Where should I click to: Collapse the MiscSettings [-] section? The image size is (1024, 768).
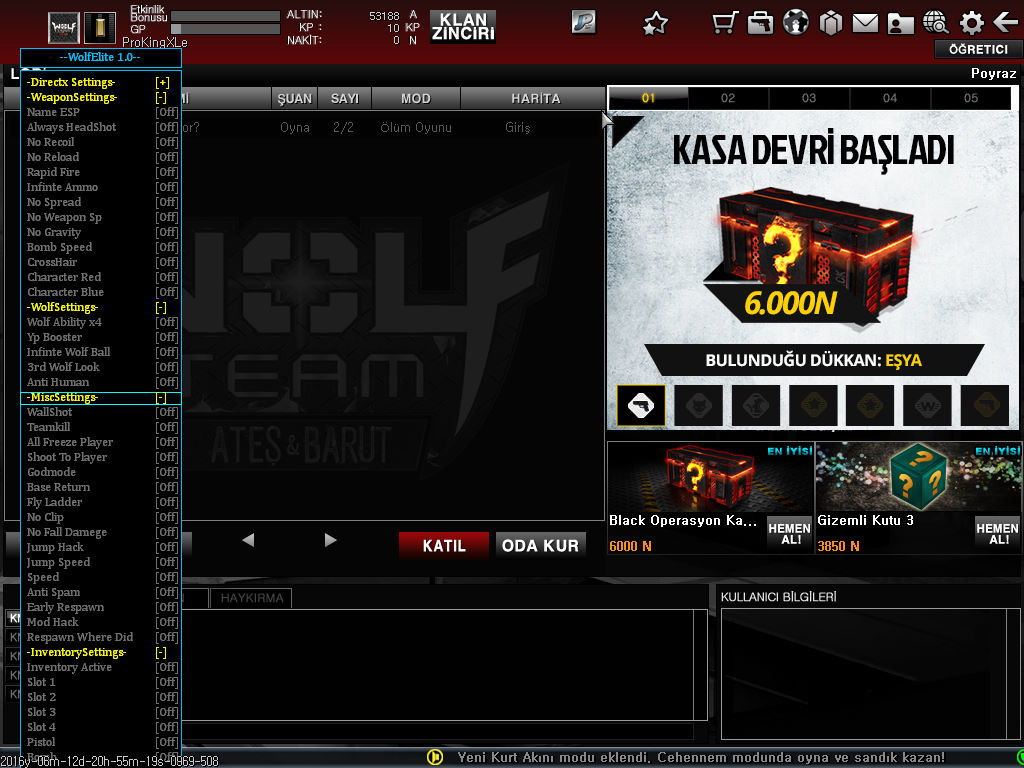(x=161, y=398)
